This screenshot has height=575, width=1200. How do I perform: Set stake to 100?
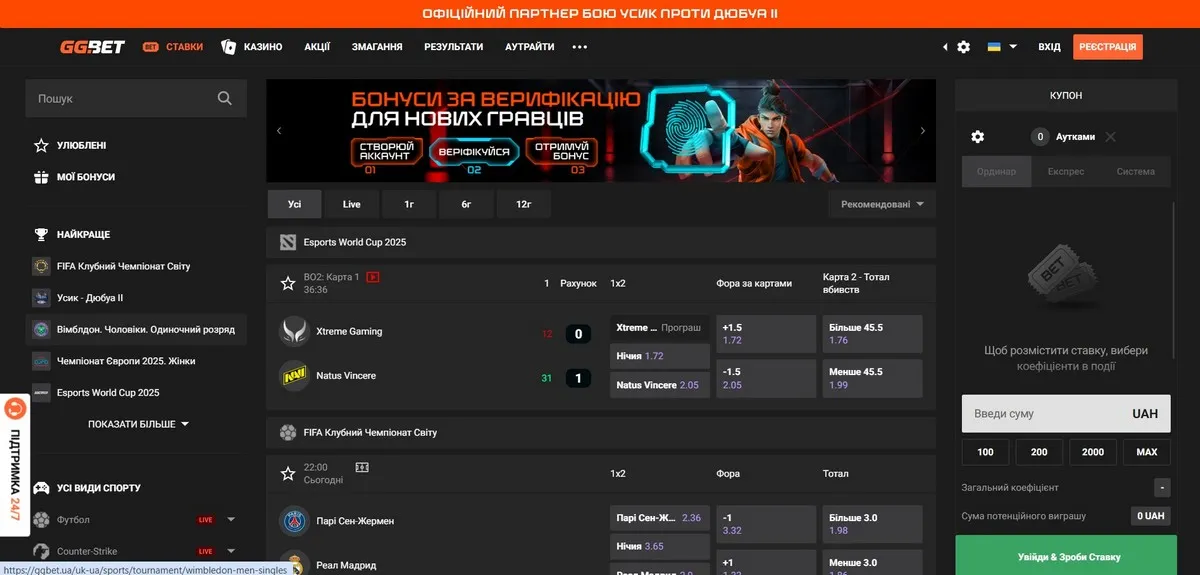[986, 452]
